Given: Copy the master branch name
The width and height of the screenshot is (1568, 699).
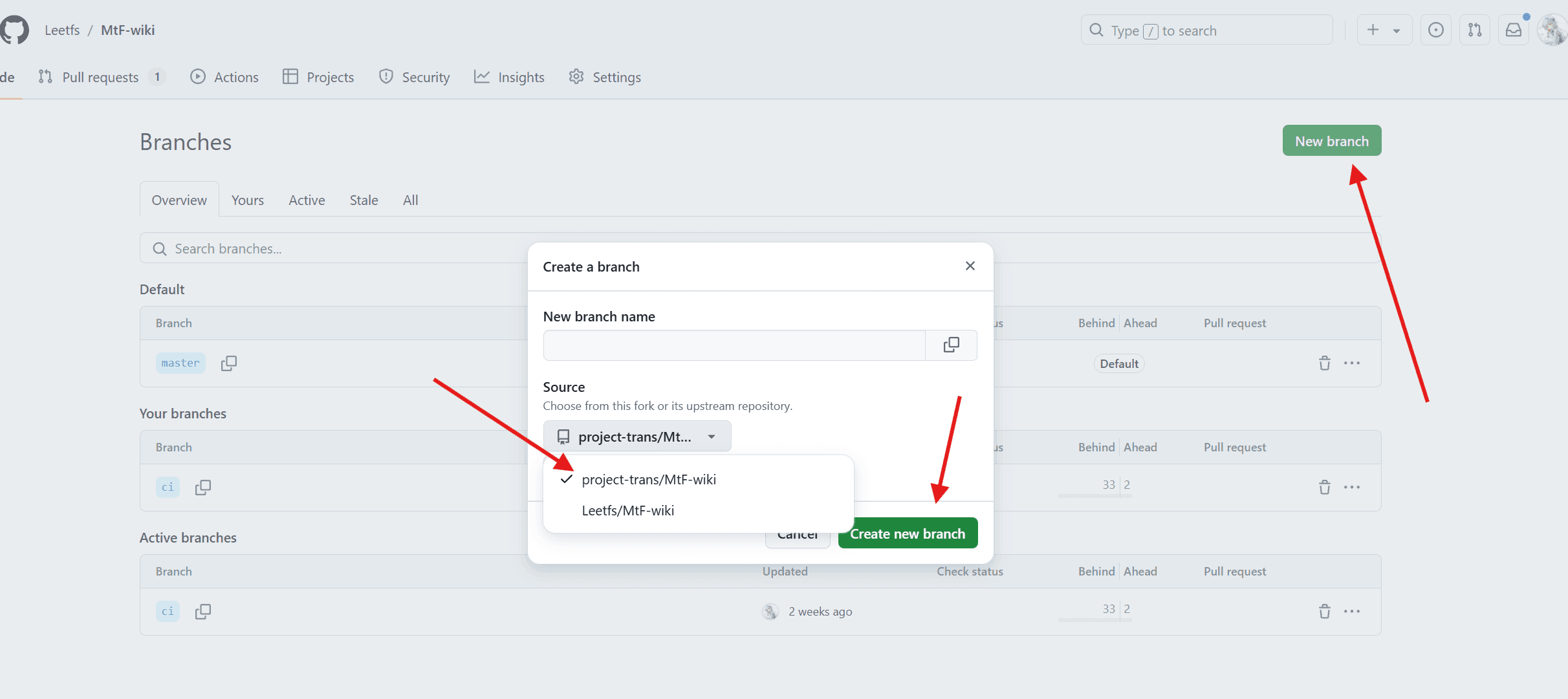Looking at the screenshot, I should 229,363.
